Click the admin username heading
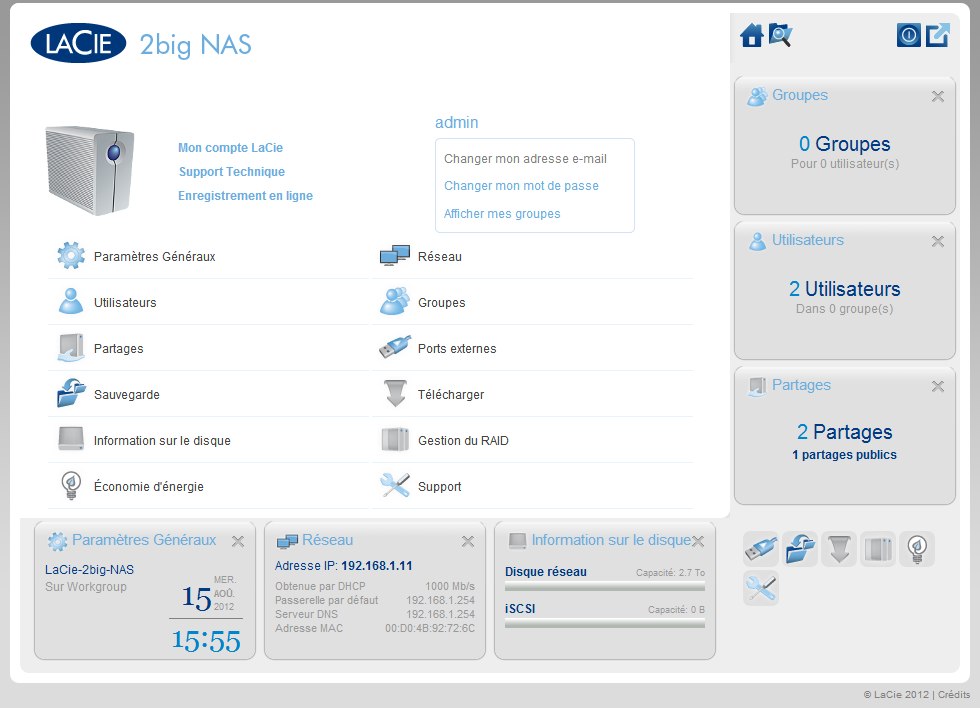Image resolution: width=980 pixels, height=708 pixels. click(x=456, y=122)
